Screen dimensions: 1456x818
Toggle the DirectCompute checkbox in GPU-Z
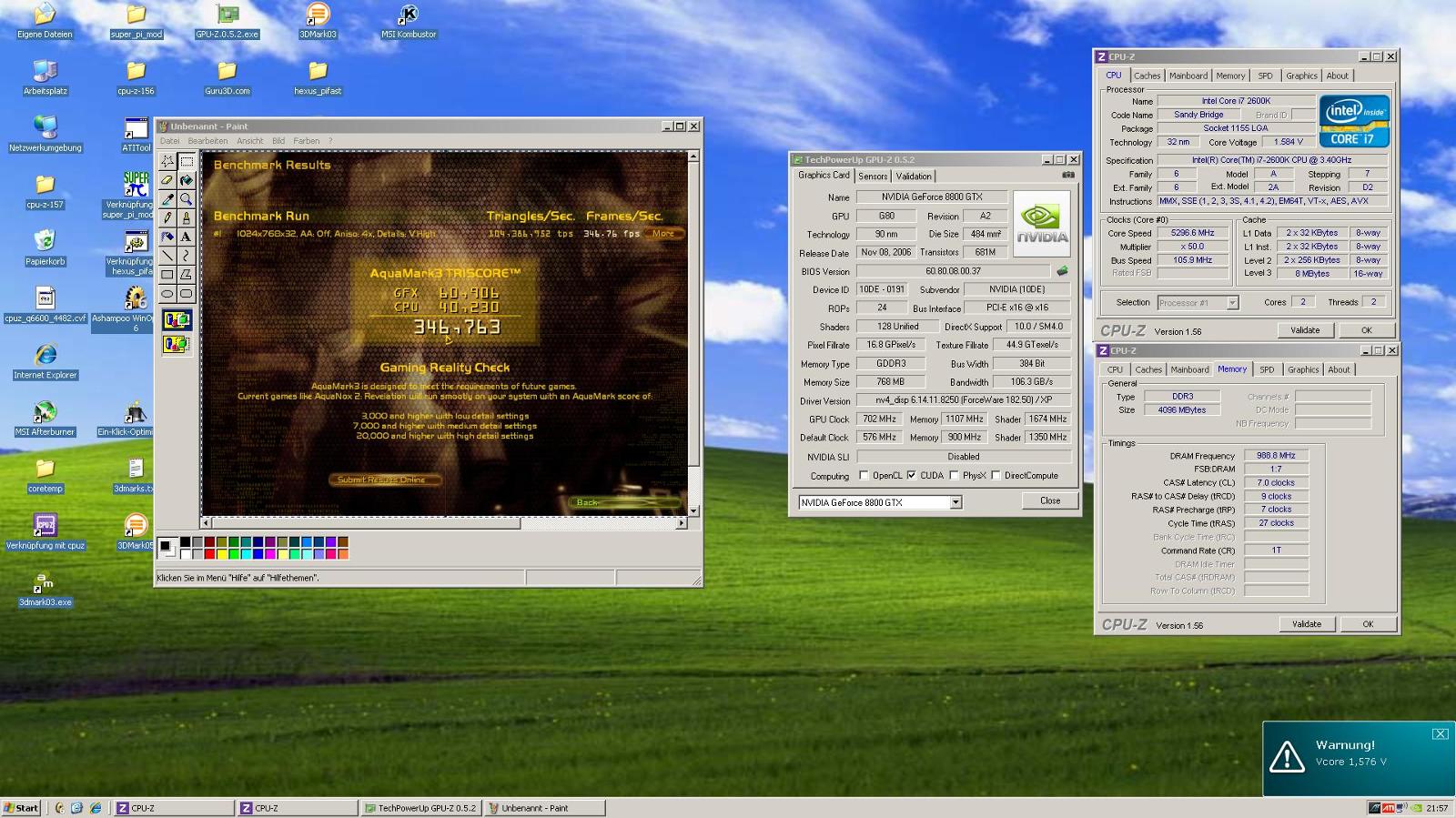996,475
